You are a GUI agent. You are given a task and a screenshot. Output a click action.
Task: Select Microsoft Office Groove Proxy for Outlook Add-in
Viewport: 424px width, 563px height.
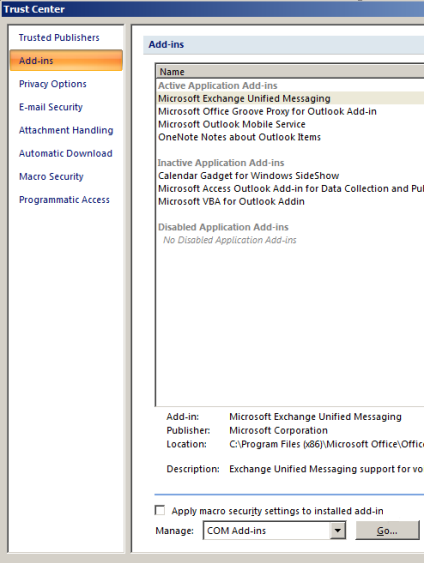pos(291,111)
